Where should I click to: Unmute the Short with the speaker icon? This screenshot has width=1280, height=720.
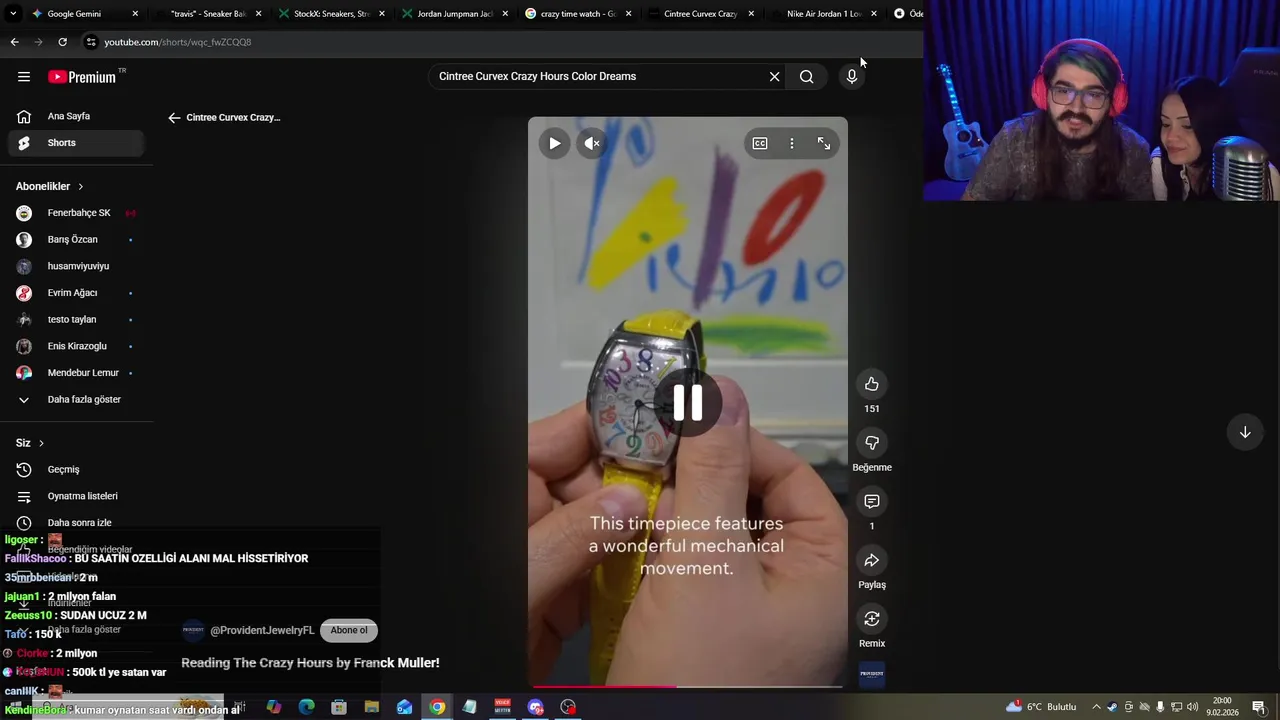point(592,143)
